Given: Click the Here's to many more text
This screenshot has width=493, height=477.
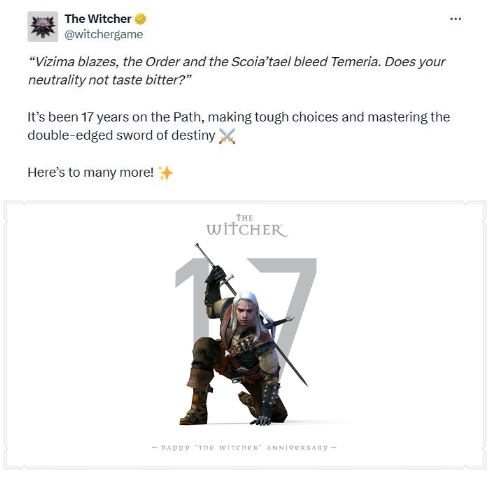Looking at the screenshot, I should click(91, 173).
